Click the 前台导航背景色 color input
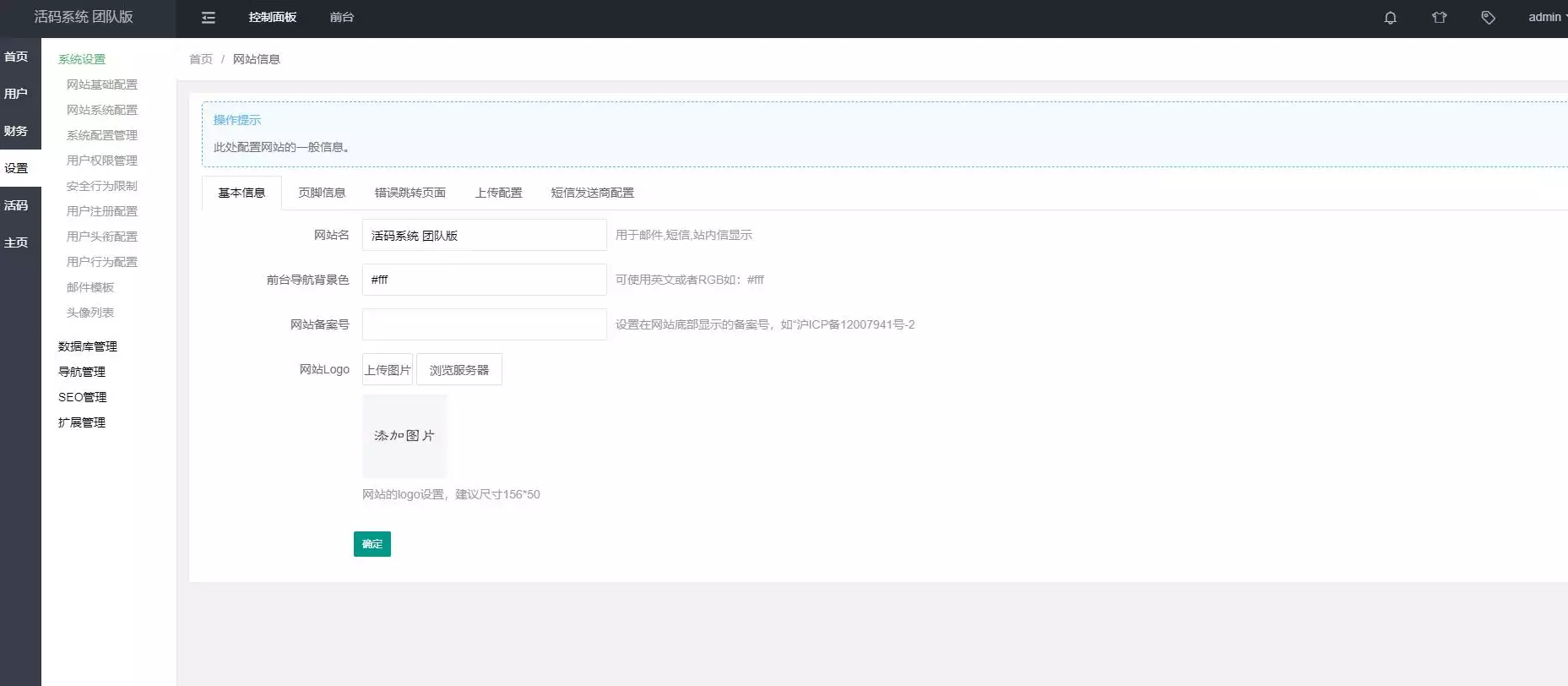1568x686 pixels. (x=485, y=280)
